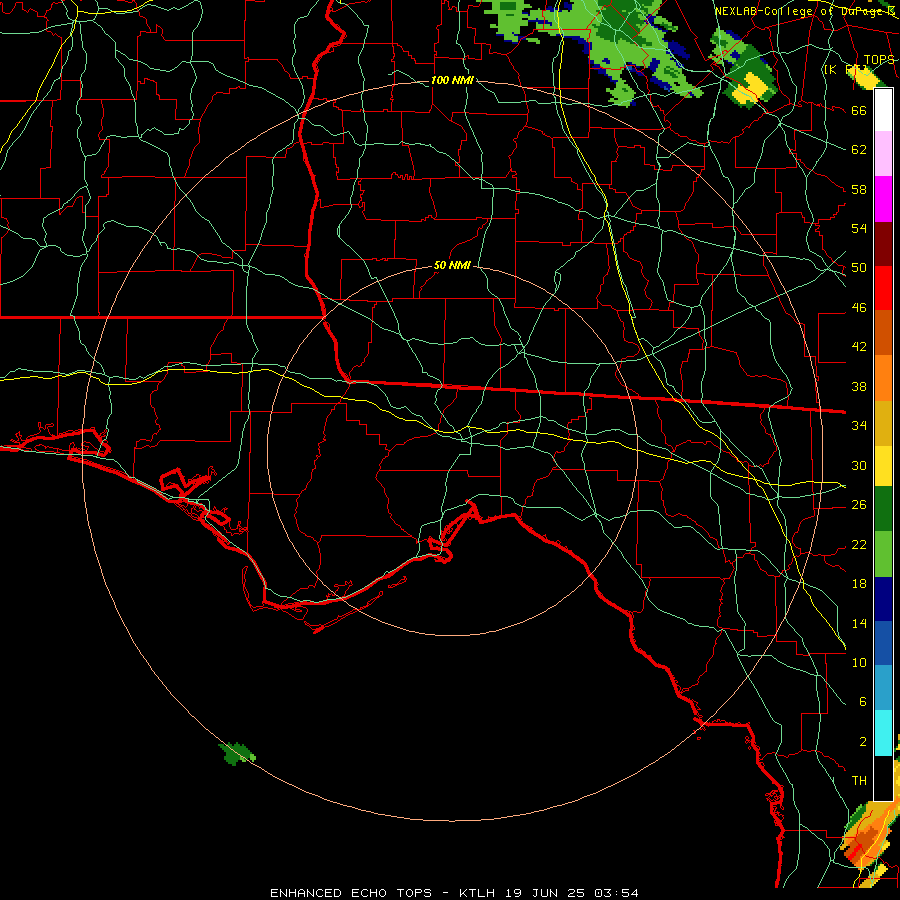
Task: Pick the yellow legend swatch
Action: click(x=883, y=466)
